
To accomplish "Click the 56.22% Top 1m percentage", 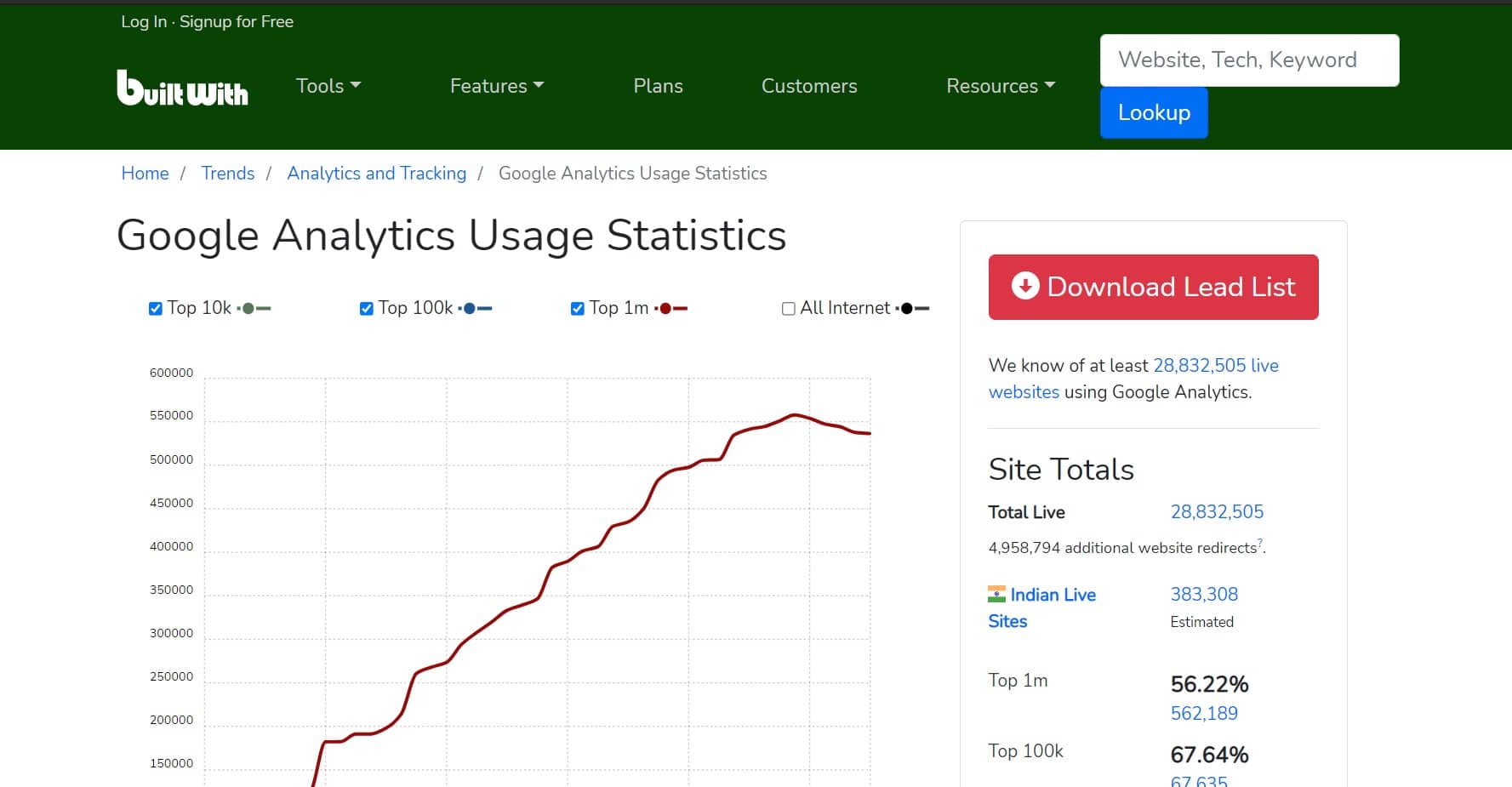I will tap(1209, 684).
